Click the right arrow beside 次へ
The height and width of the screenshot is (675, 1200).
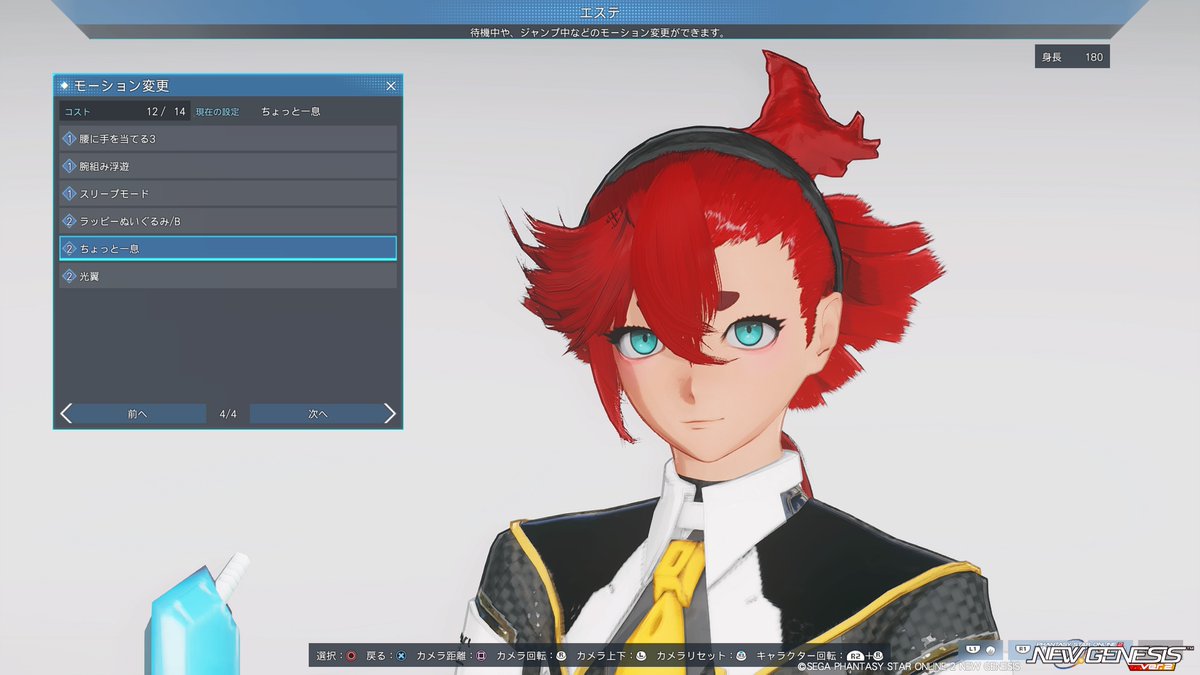[x=390, y=414]
